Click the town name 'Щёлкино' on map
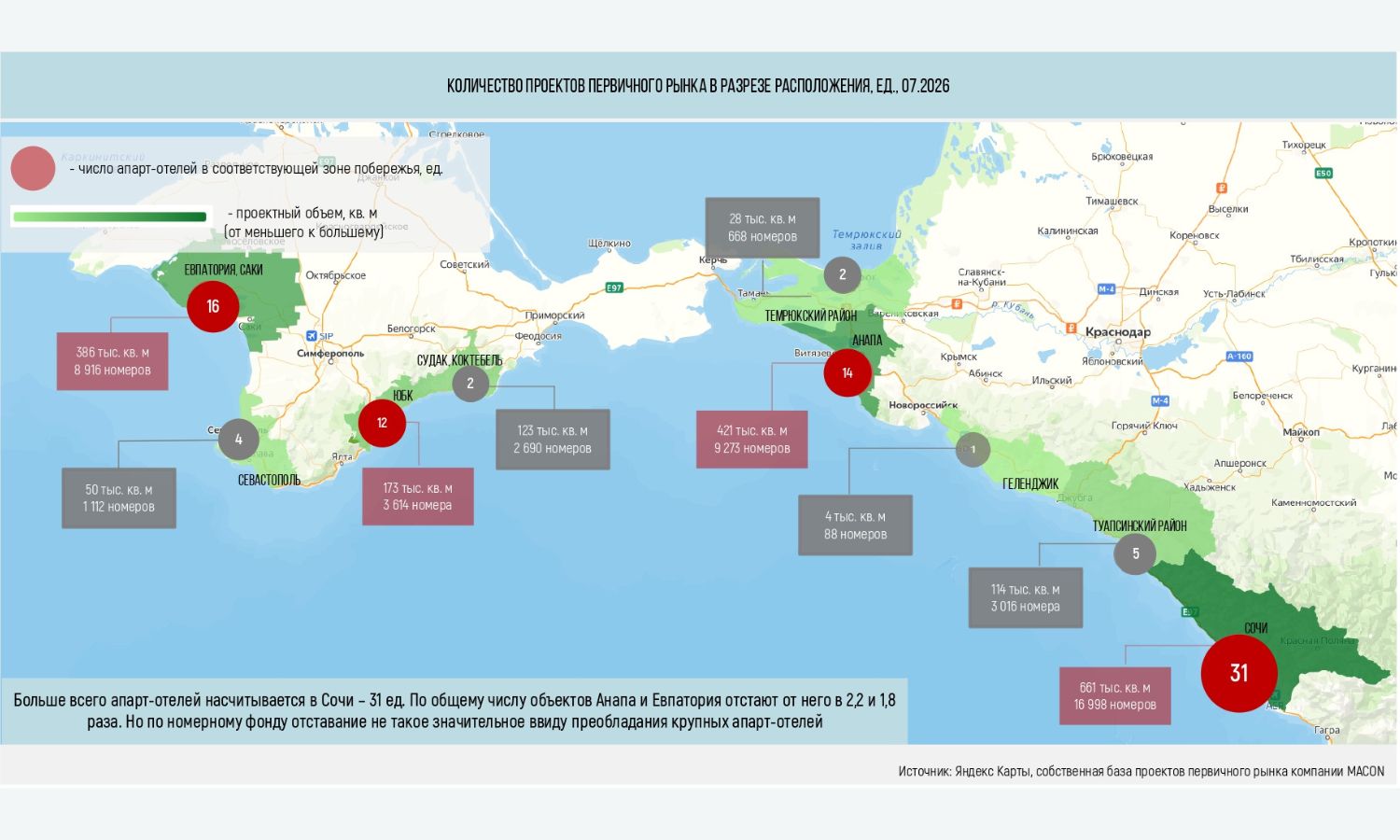The width and height of the screenshot is (1400, 840). click(x=609, y=244)
